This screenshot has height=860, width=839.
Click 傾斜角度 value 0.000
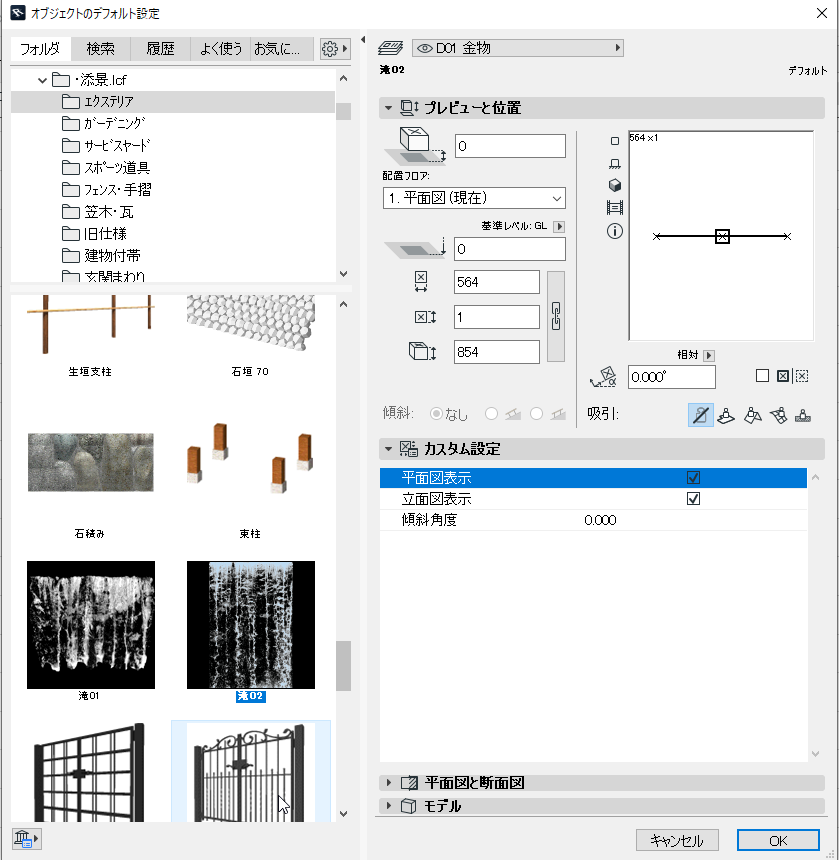[x=600, y=520]
